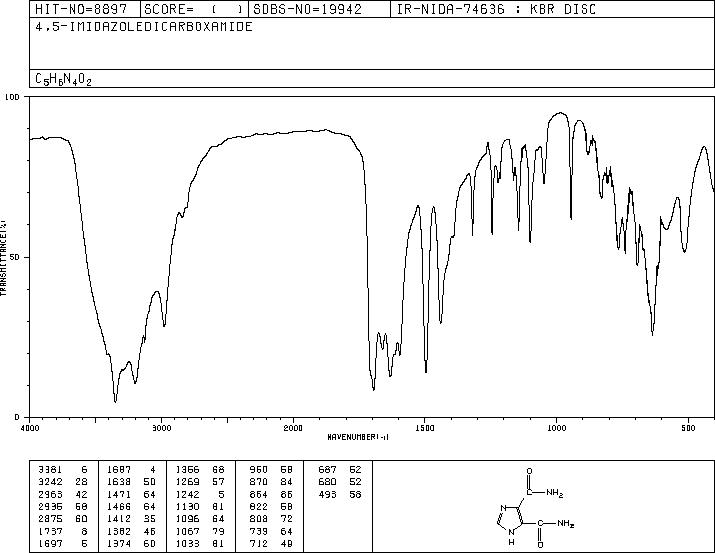Click the C5H6N4O2 molecular formula

click(x=63, y=79)
